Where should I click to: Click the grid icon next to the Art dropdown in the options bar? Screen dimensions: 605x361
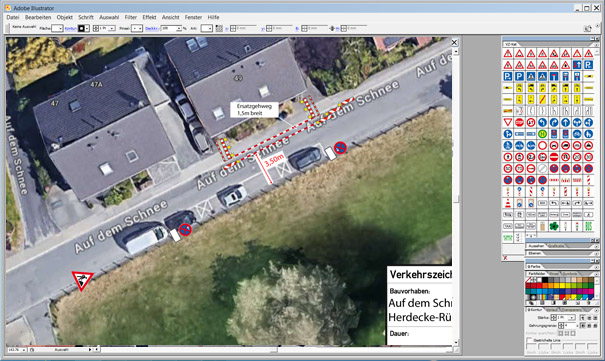[219, 28]
